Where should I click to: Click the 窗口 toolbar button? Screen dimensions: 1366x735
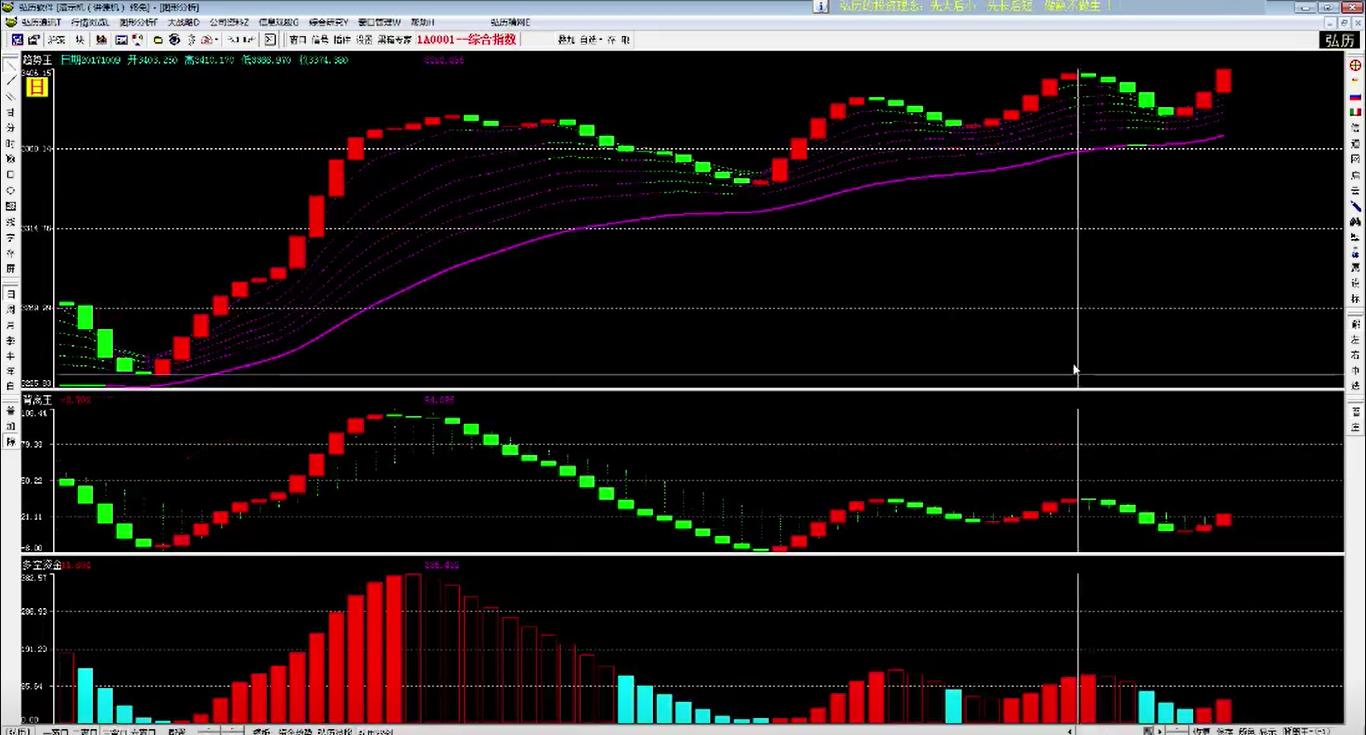click(x=298, y=40)
